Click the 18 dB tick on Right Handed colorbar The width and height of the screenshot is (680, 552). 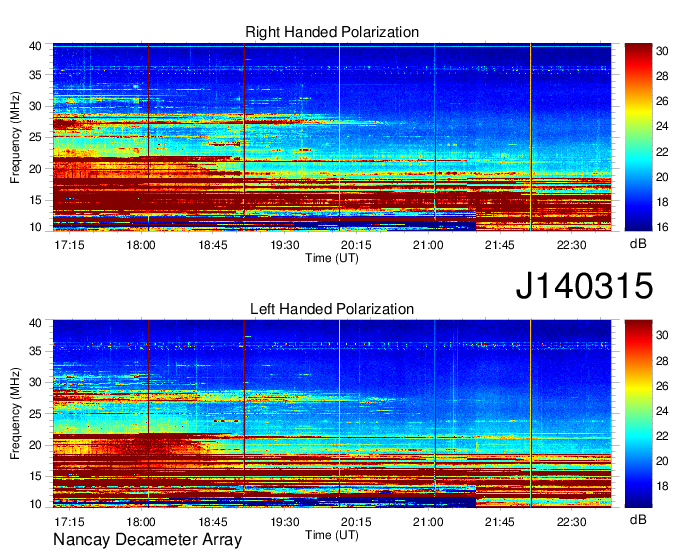tap(662, 202)
